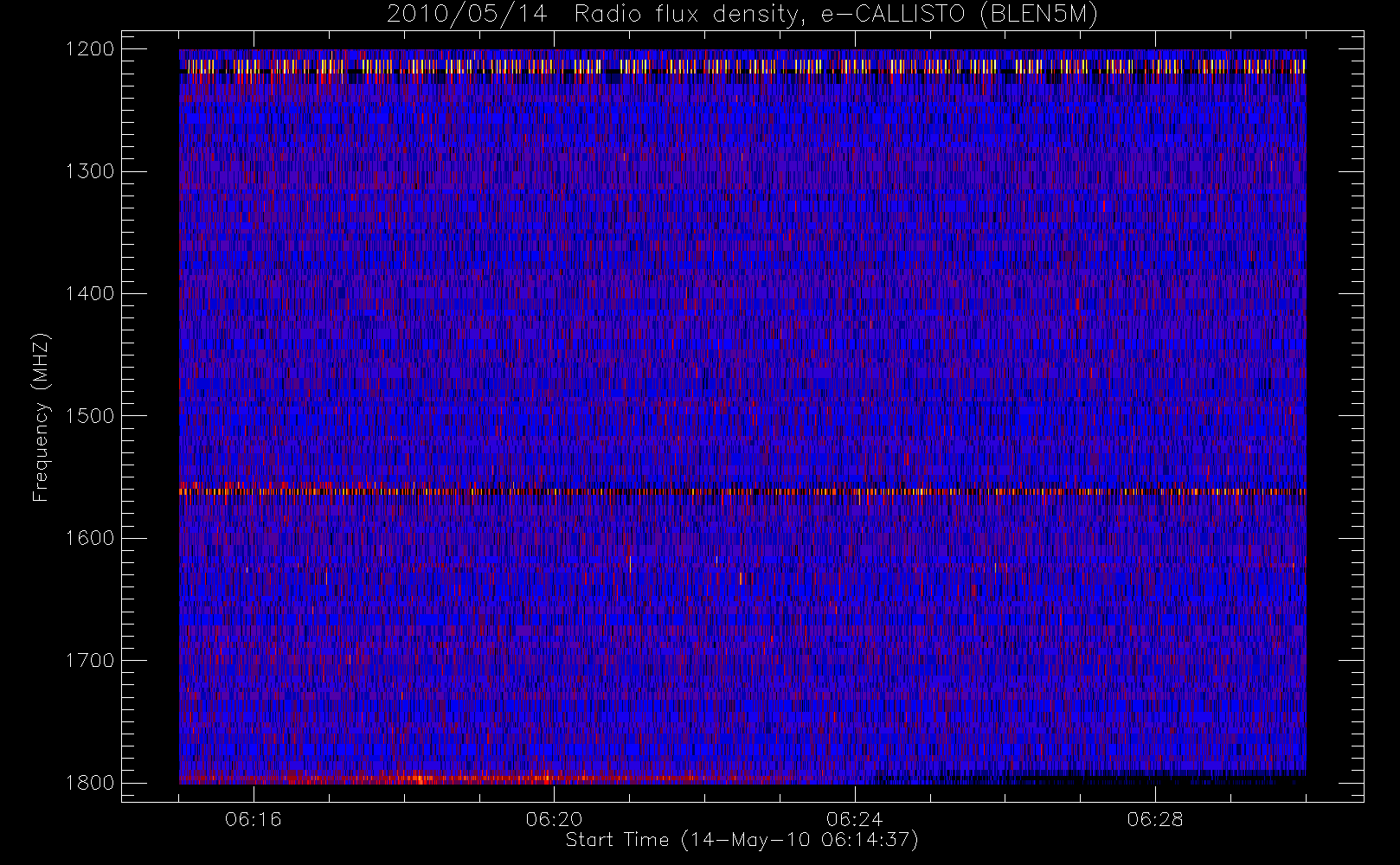Screen dimensions: 1400x865
Task: Click the 1600 frequency tick label
Action: [90, 538]
